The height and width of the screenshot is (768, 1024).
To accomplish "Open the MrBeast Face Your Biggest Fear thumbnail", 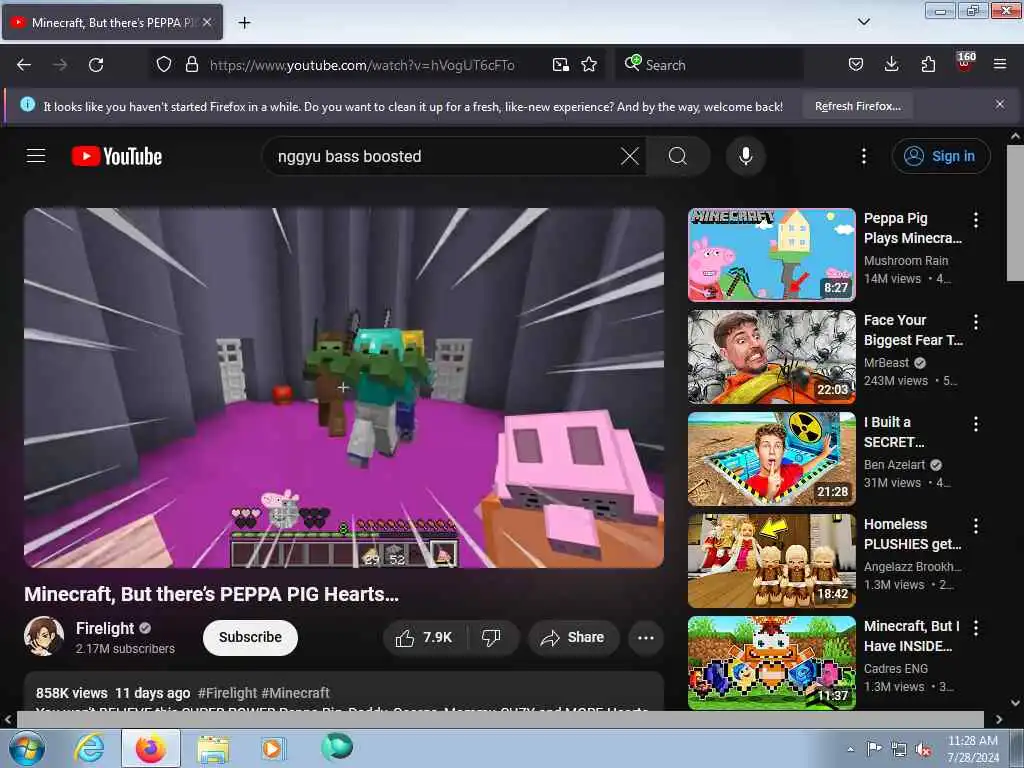I will [x=771, y=357].
